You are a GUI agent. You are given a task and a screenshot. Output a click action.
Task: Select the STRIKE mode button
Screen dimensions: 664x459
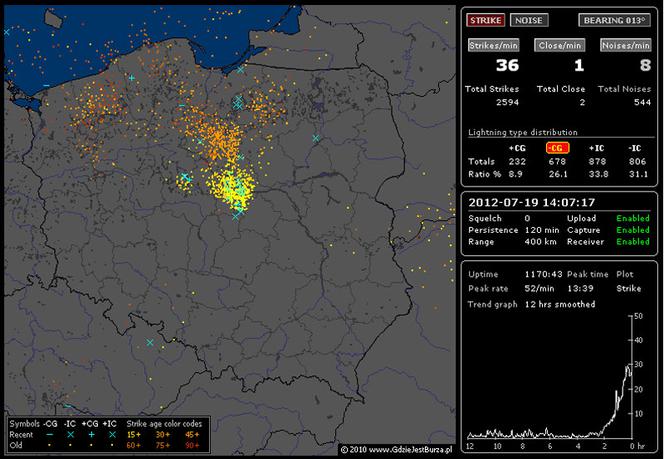click(485, 20)
